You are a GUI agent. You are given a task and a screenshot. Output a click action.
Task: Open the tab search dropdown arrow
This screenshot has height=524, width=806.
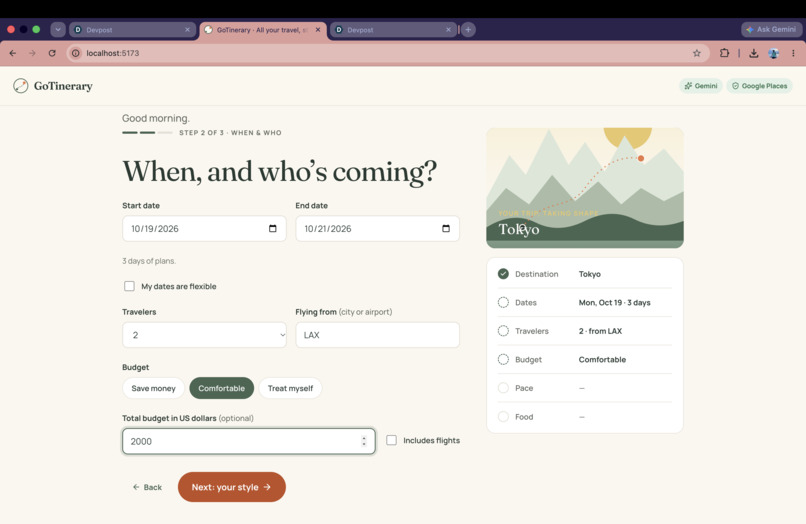[58, 29]
